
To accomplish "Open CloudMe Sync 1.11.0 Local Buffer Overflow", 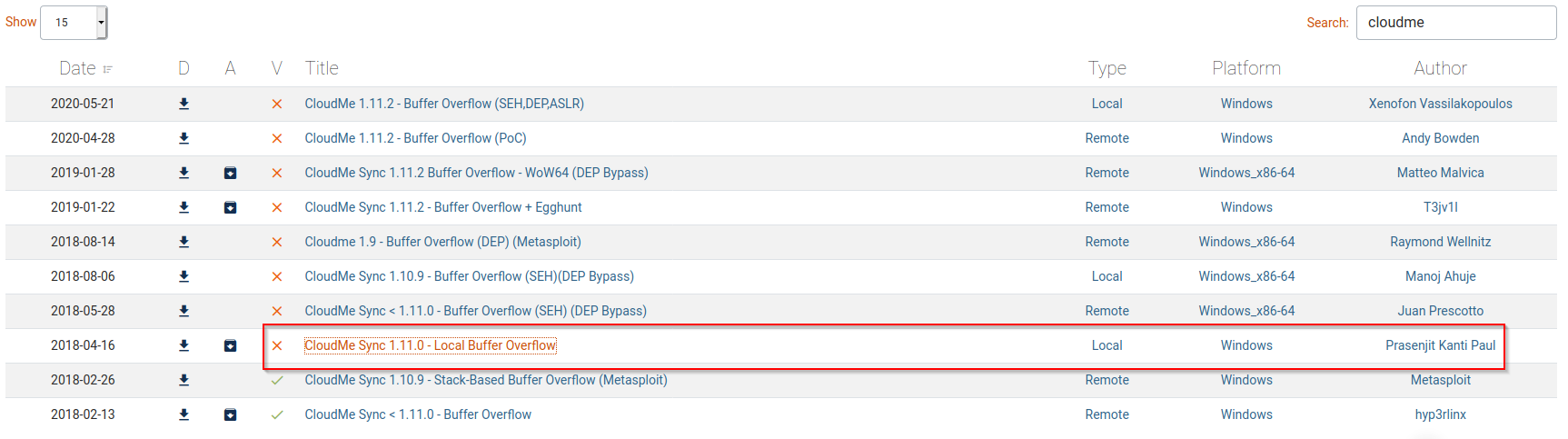I will coord(430,345).
